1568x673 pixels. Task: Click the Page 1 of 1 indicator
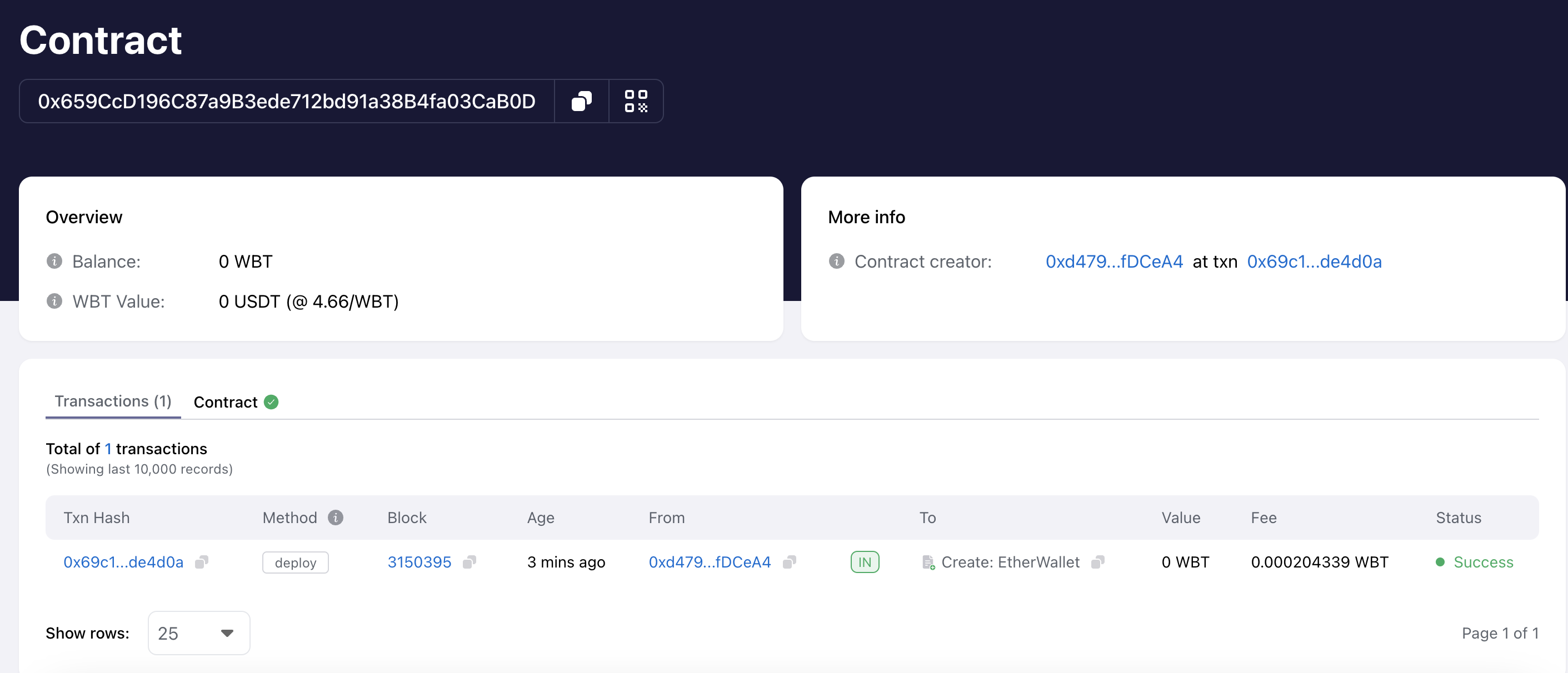tap(1500, 633)
